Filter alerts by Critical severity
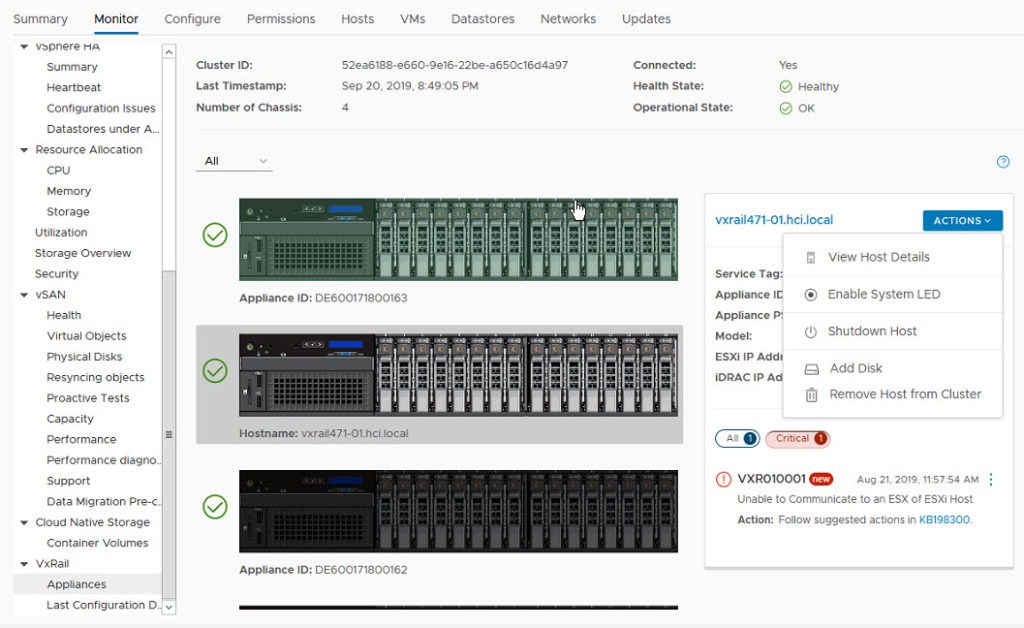1024x628 pixels. pyautogui.click(x=797, y=439)
